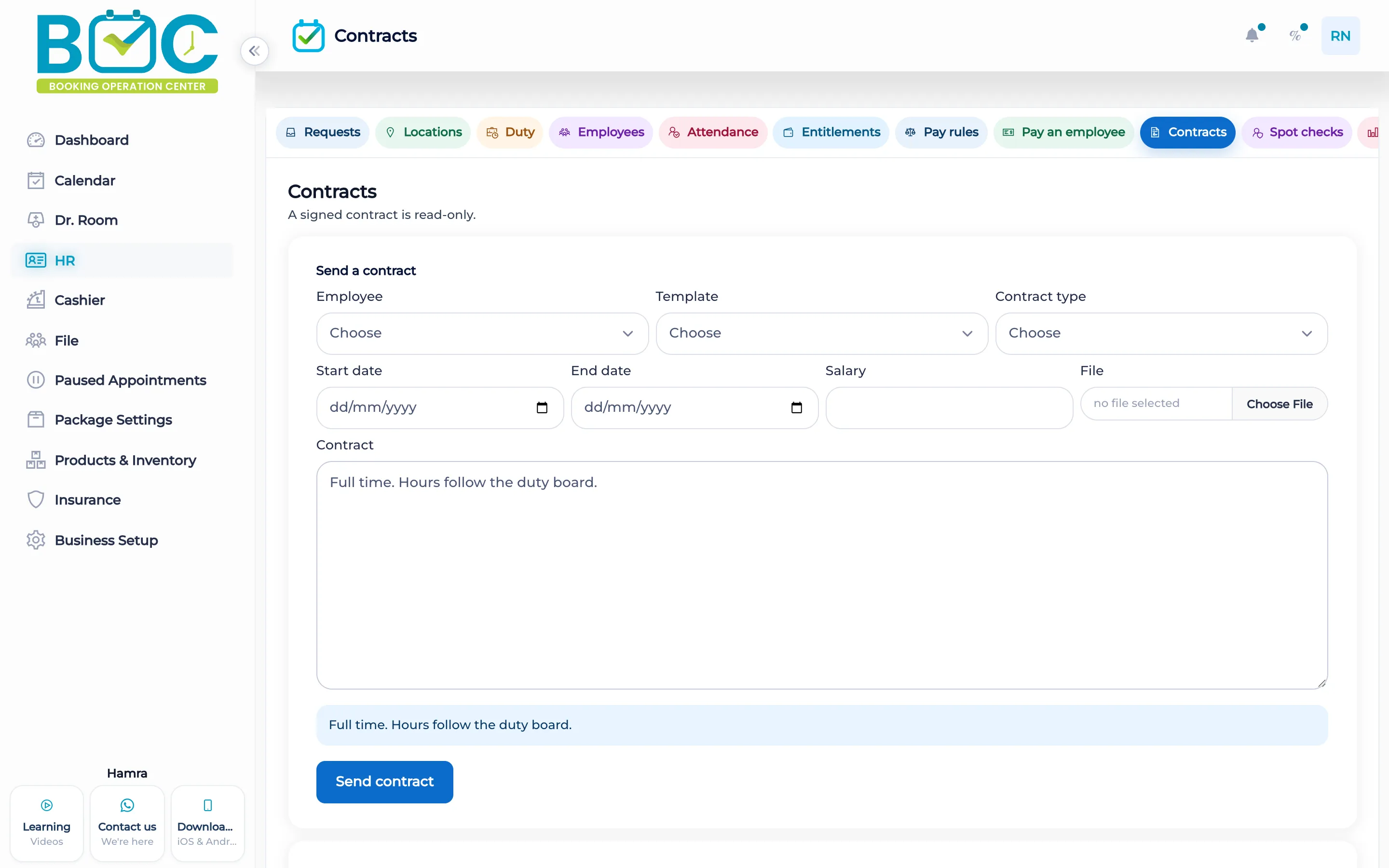
Task: Expand the Employee dropdown
Action: [482, 334]
